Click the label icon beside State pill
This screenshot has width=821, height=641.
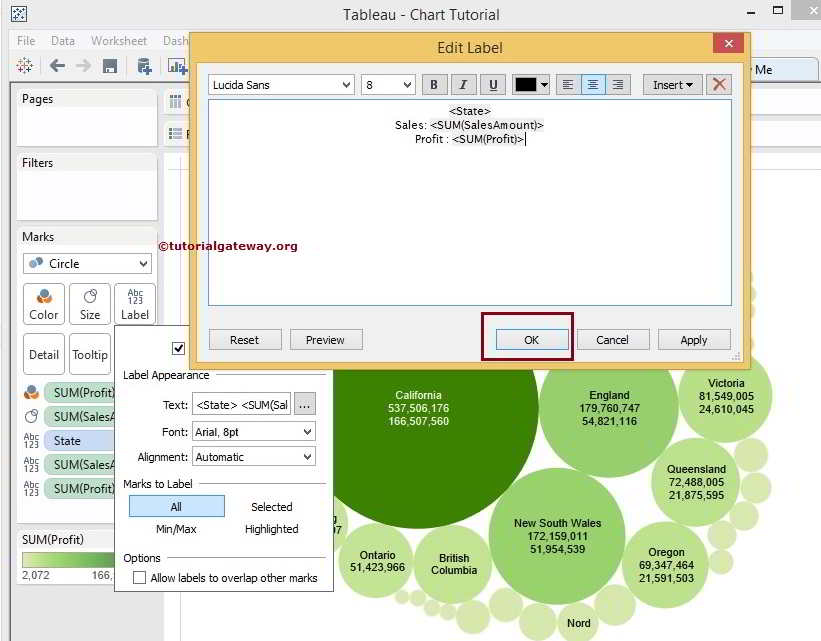coord(31,440)
